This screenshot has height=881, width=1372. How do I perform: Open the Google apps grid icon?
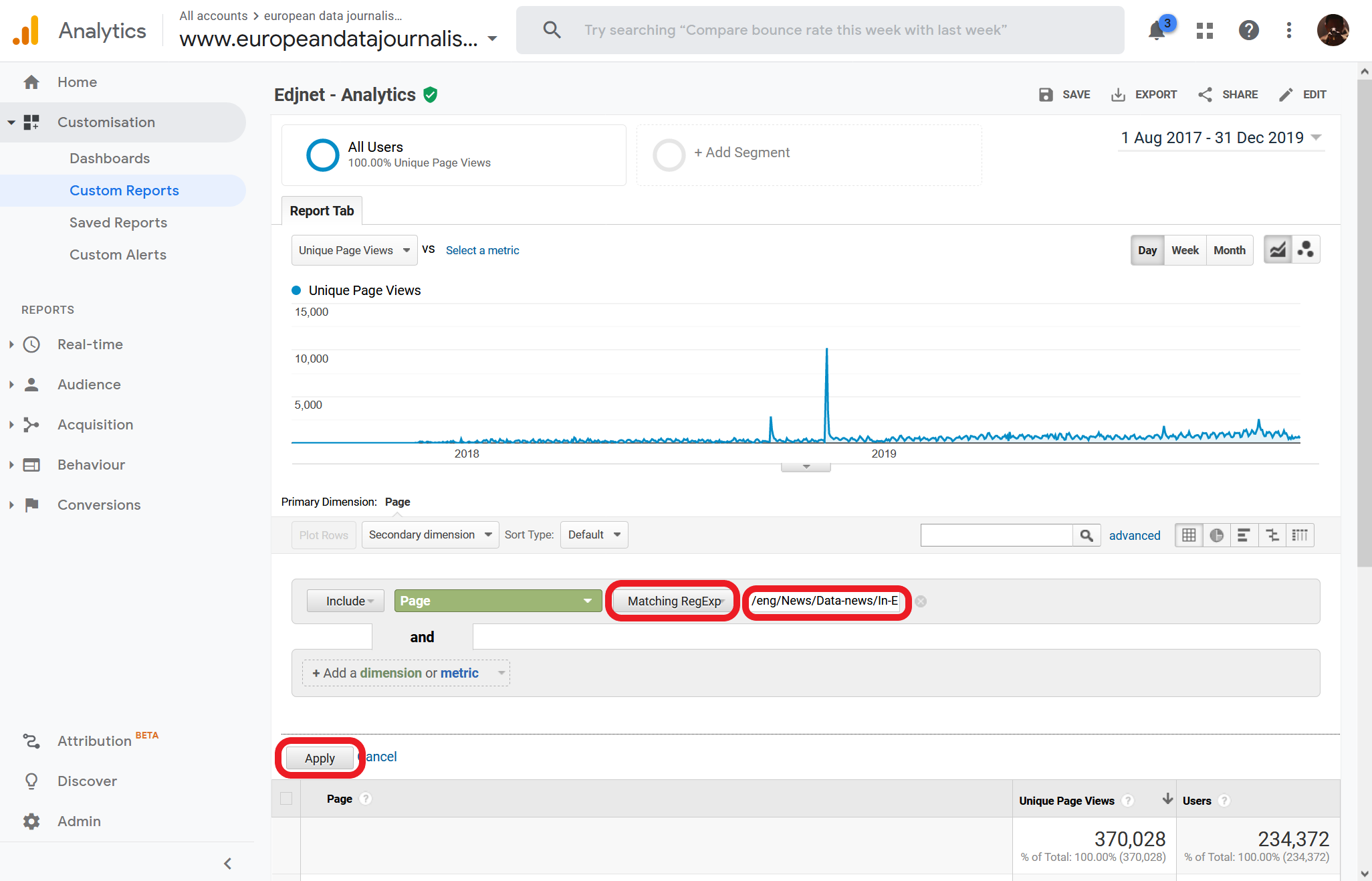[x=1205, y=31]
